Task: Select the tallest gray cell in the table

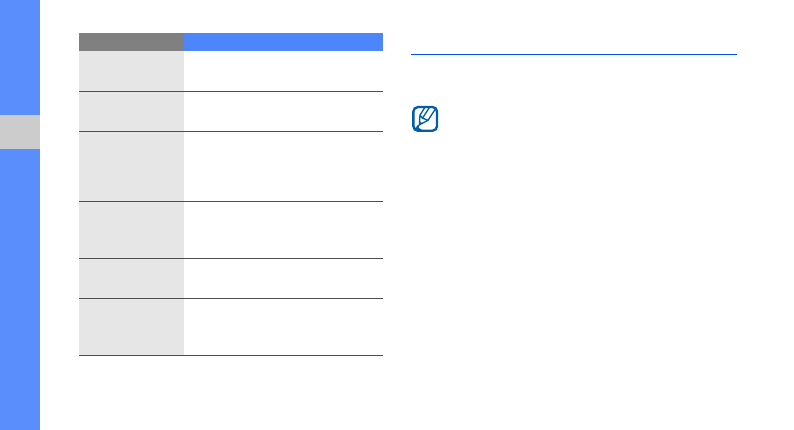Action: [131, 166]
